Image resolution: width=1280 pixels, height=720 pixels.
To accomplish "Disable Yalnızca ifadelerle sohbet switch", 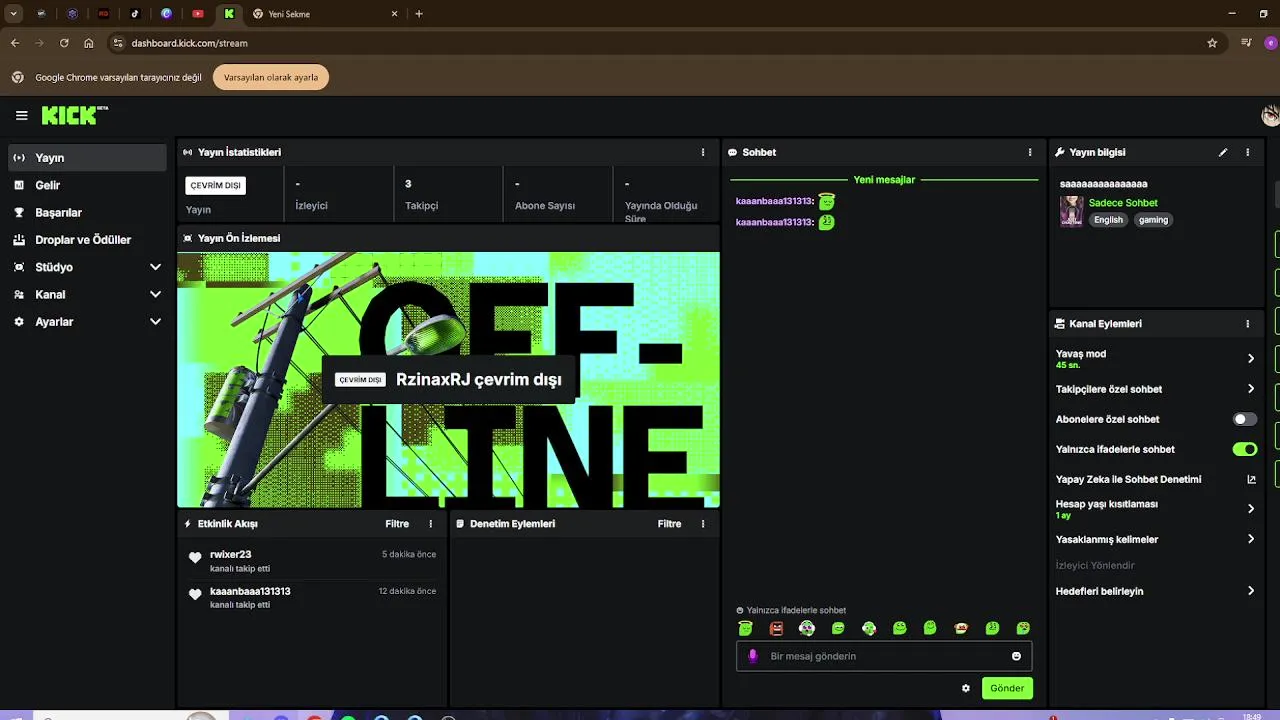I will click(x=1245, y=449).
